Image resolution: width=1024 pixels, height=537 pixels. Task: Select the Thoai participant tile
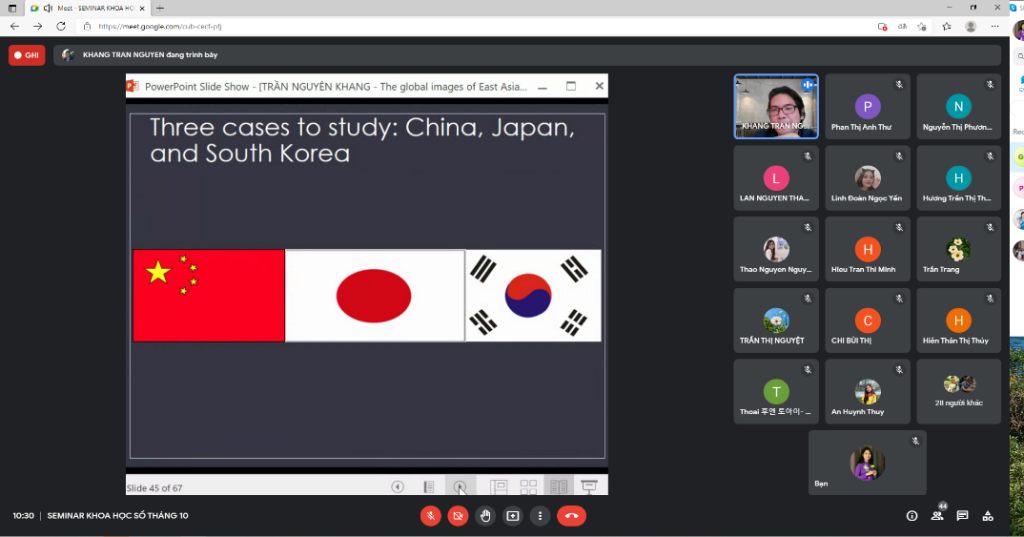(x=776, y=392)
